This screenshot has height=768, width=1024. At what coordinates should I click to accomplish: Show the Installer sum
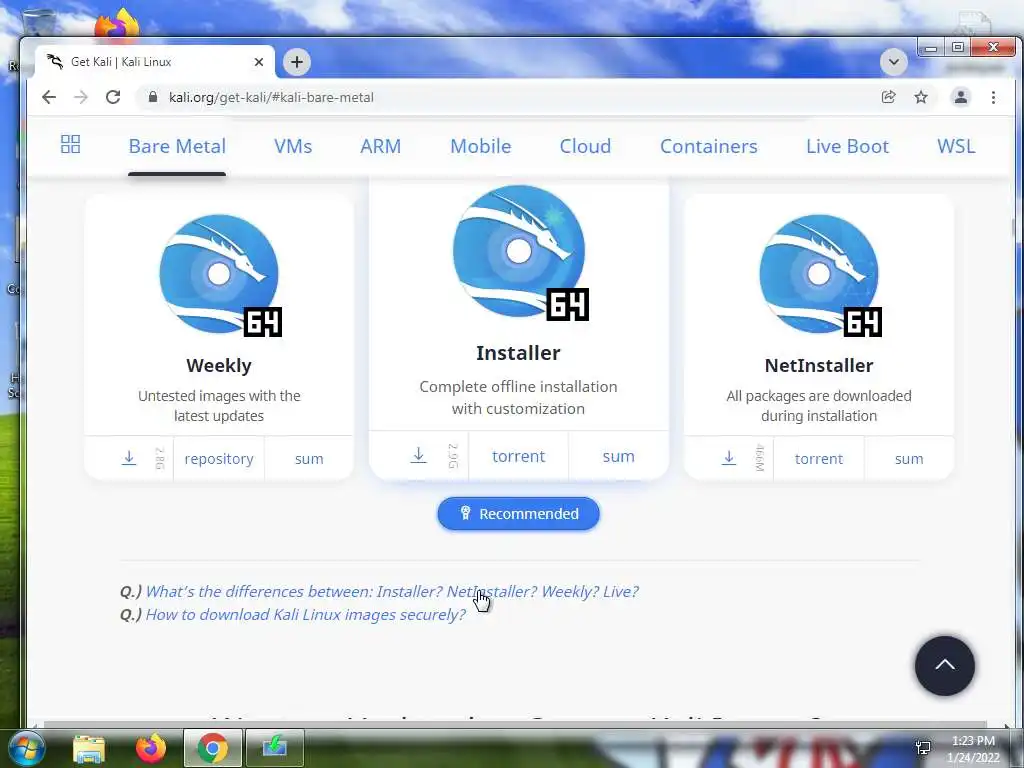pyautogui.click(x=618, y=456)
